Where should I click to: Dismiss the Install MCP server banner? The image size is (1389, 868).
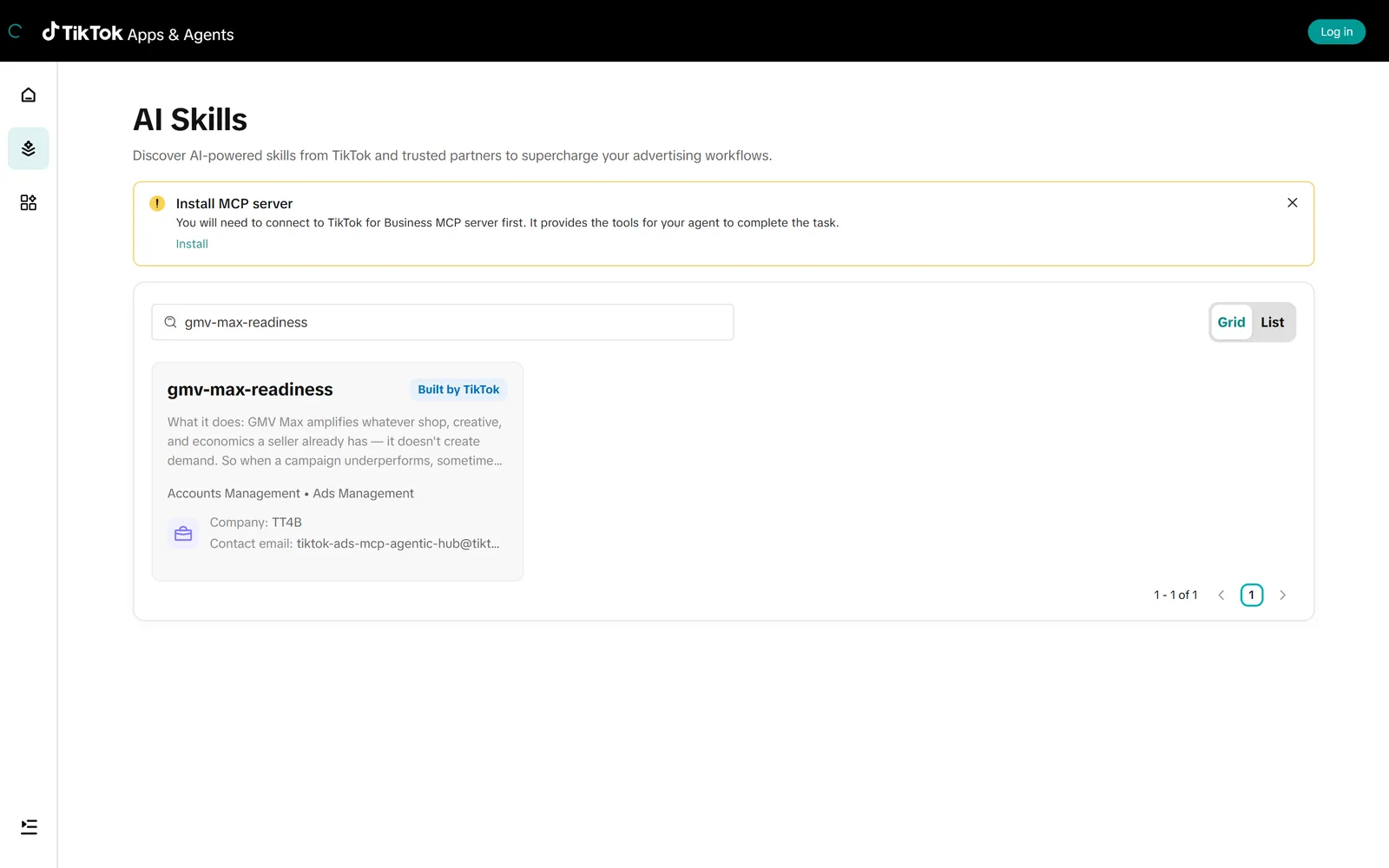click(1292, 202)
